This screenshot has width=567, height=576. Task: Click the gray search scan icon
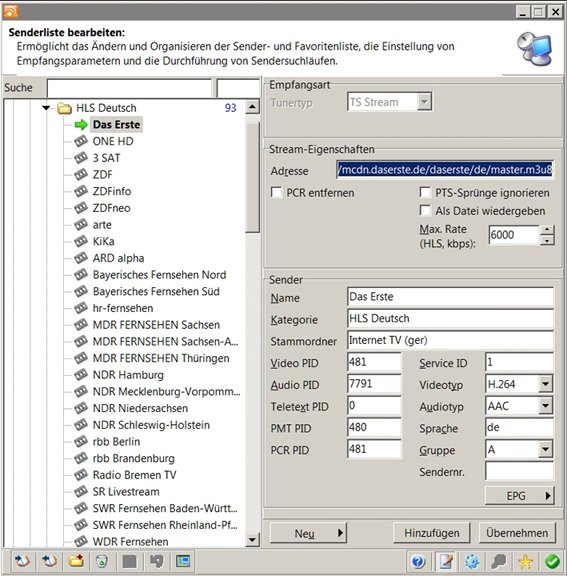pyautogui.click(x=499, y=561)
